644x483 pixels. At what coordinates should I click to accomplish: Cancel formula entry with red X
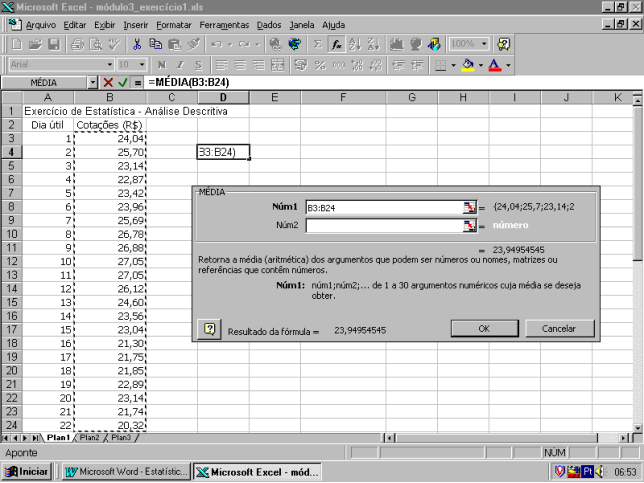tap(108, 82)
